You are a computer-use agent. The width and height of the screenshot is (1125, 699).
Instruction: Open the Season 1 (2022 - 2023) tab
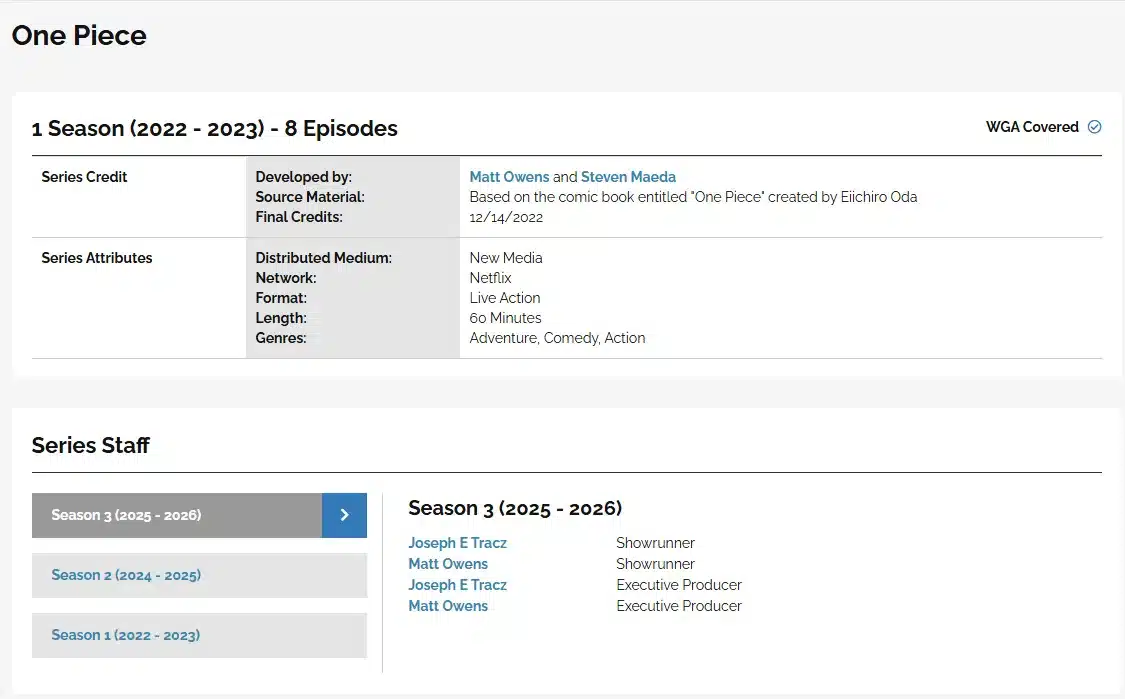coord(199,635)
